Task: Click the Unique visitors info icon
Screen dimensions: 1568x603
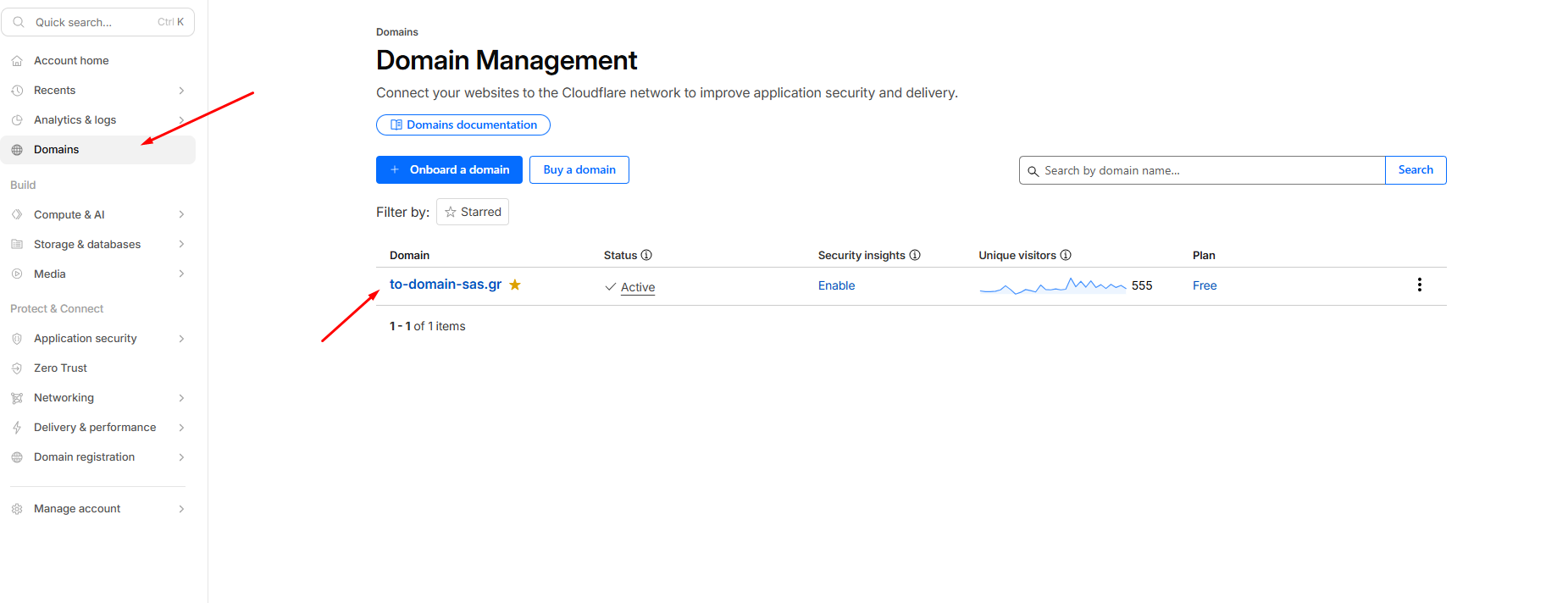Action: point(1066,255)
